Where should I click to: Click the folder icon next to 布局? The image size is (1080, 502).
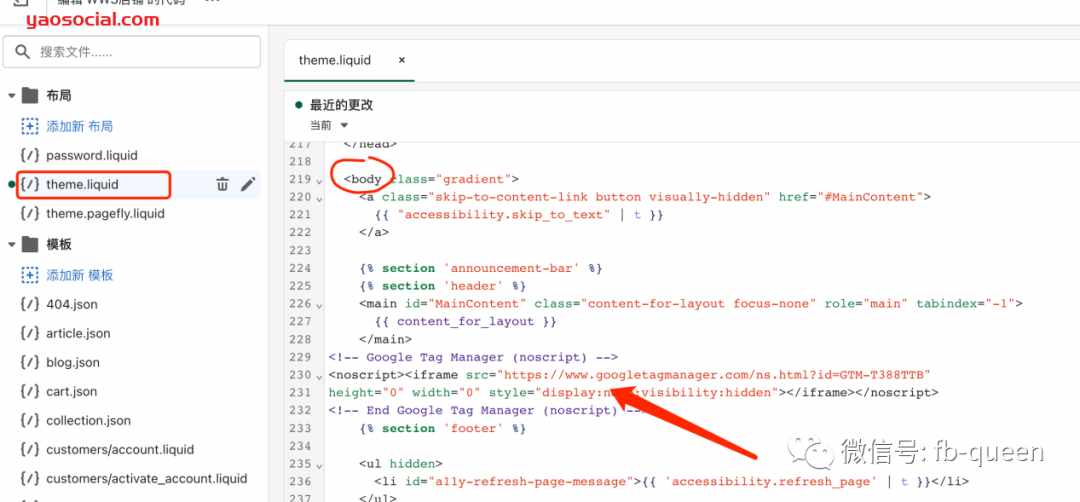click(30, 96)
